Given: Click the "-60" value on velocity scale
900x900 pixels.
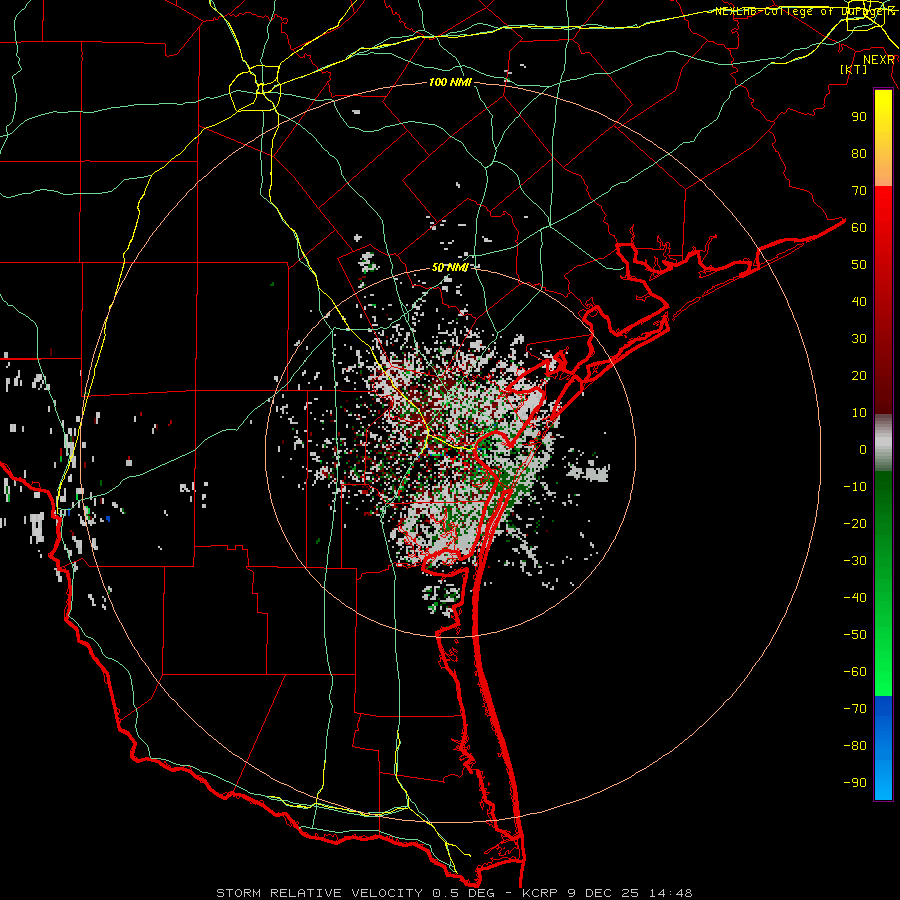Looking at the screenshot, I should pos(855,672).
